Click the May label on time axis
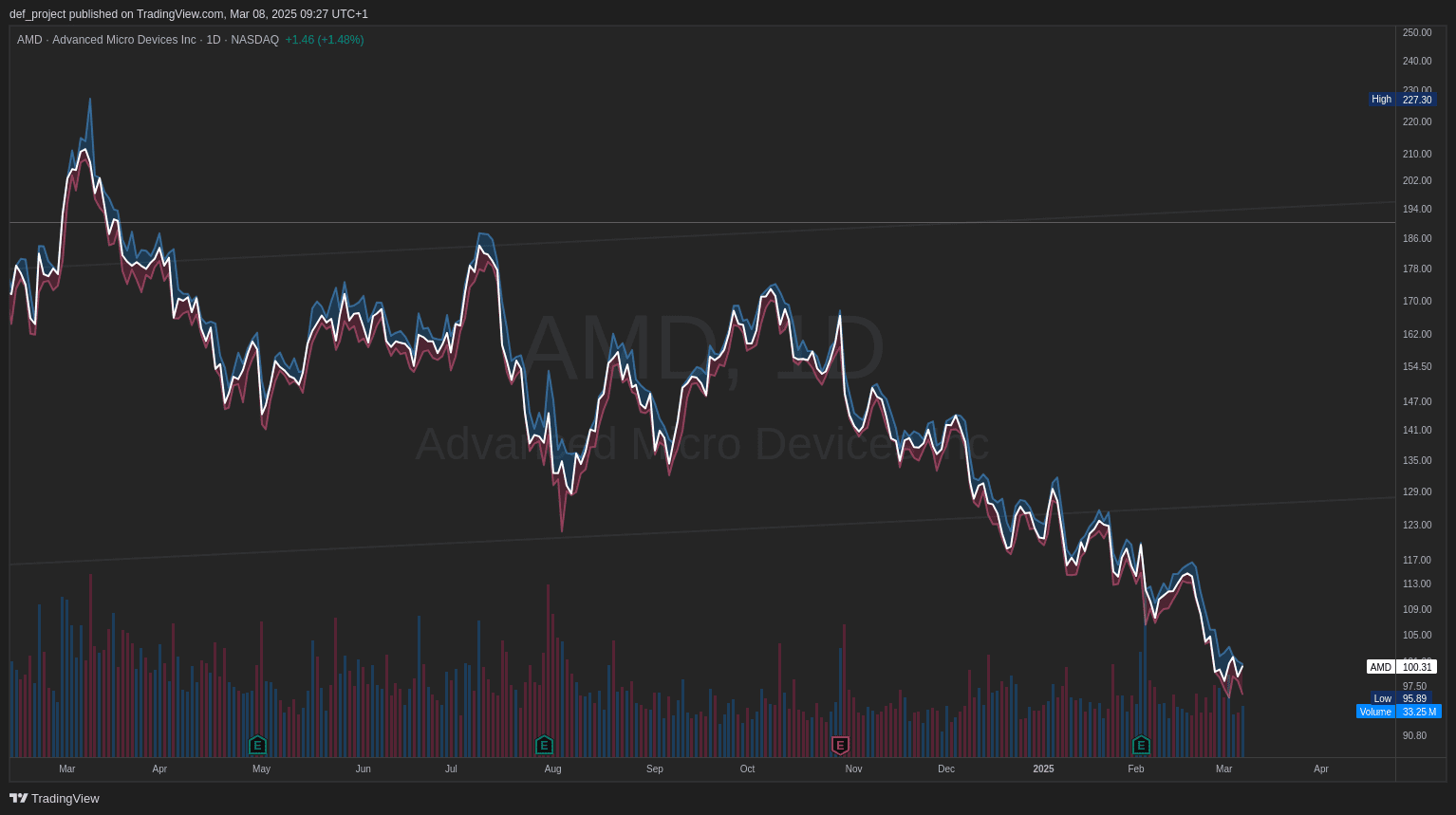This screenshot has width=1456, height=815. click(x=261, y=769)
